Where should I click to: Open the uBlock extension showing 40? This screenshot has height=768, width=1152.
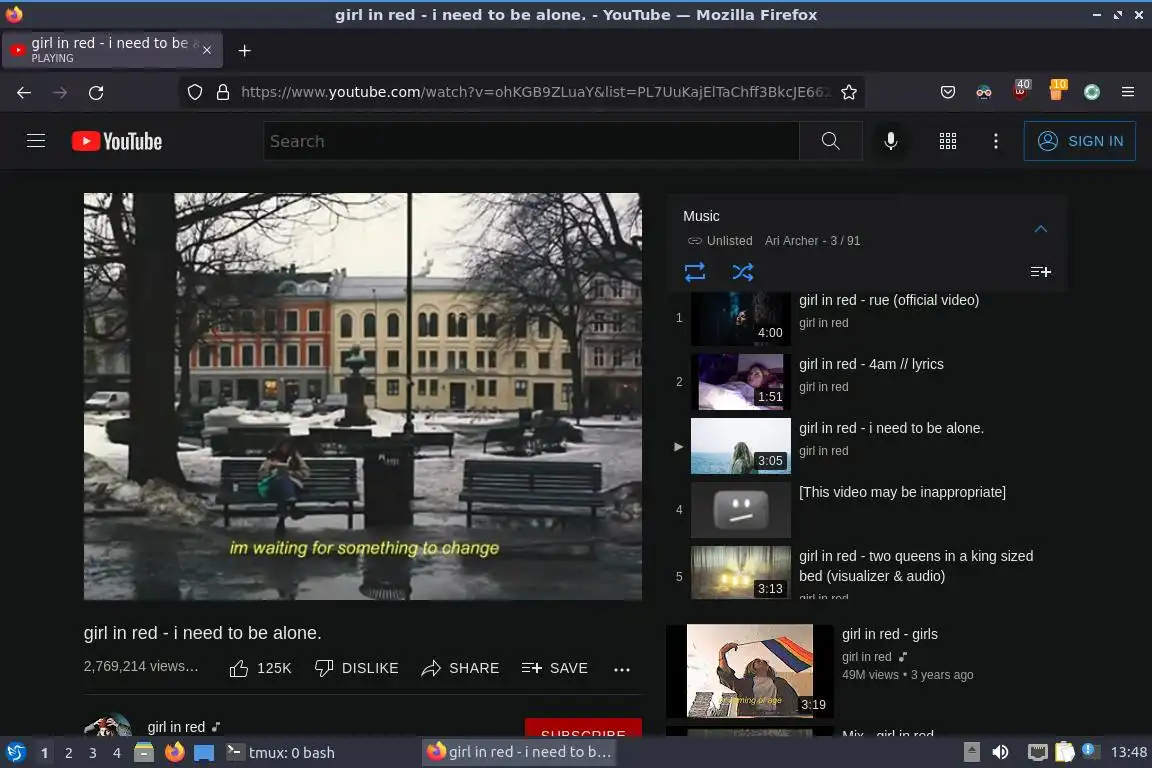click(1020, 90)
